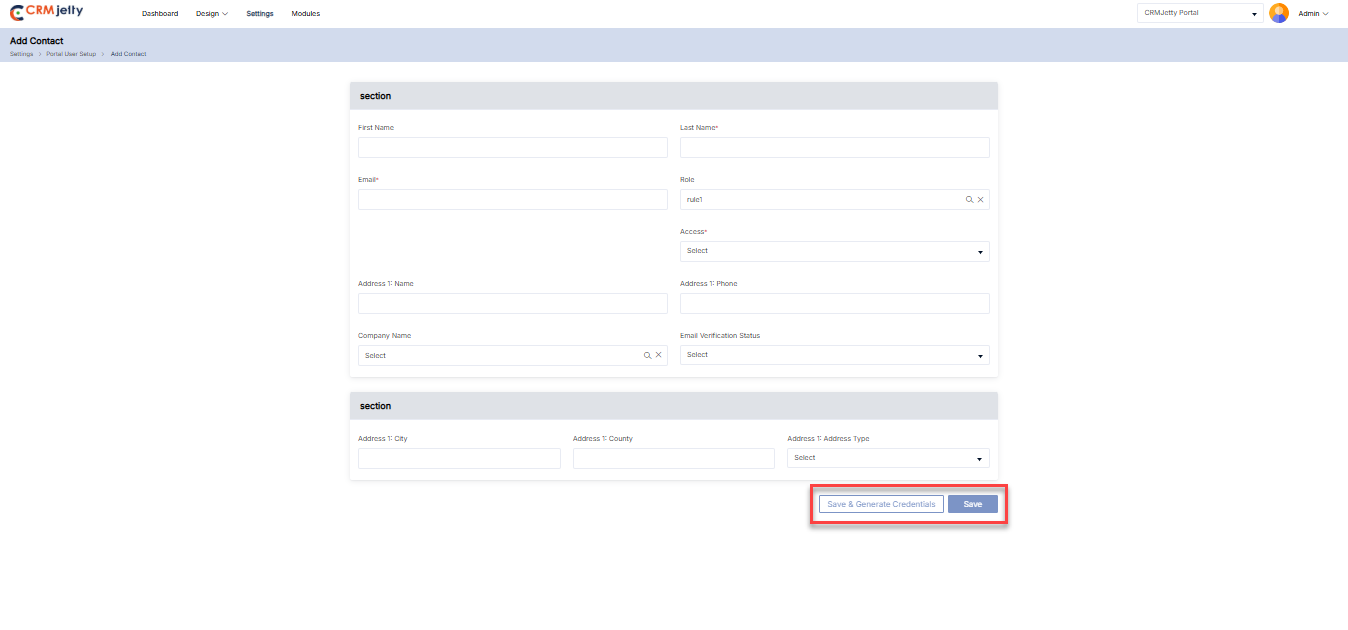
Task: Expand Email Verification Status dropdown
Action: pyautogui.click(x=834, y=355)
